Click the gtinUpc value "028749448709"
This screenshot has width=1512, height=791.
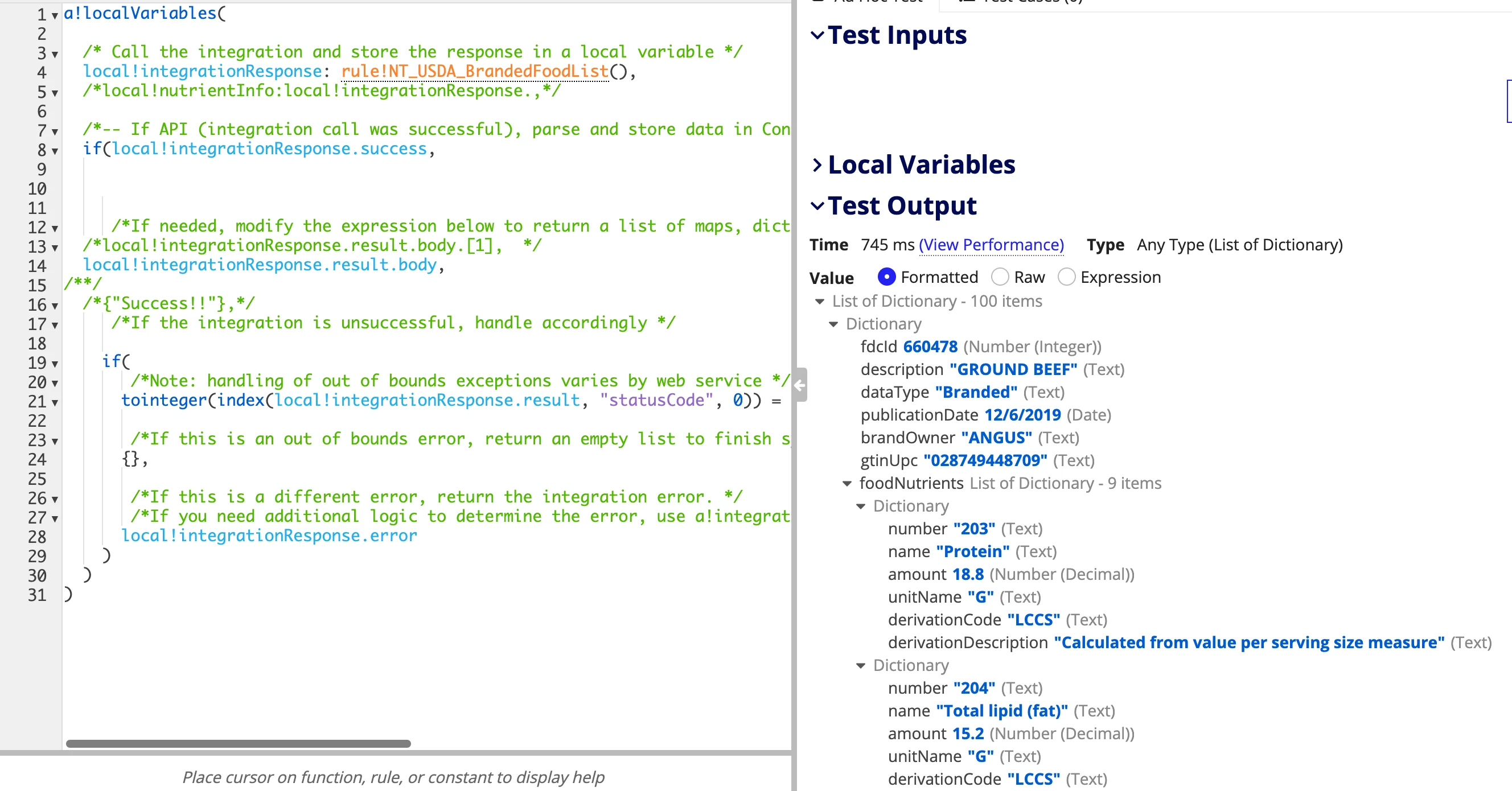985,460
